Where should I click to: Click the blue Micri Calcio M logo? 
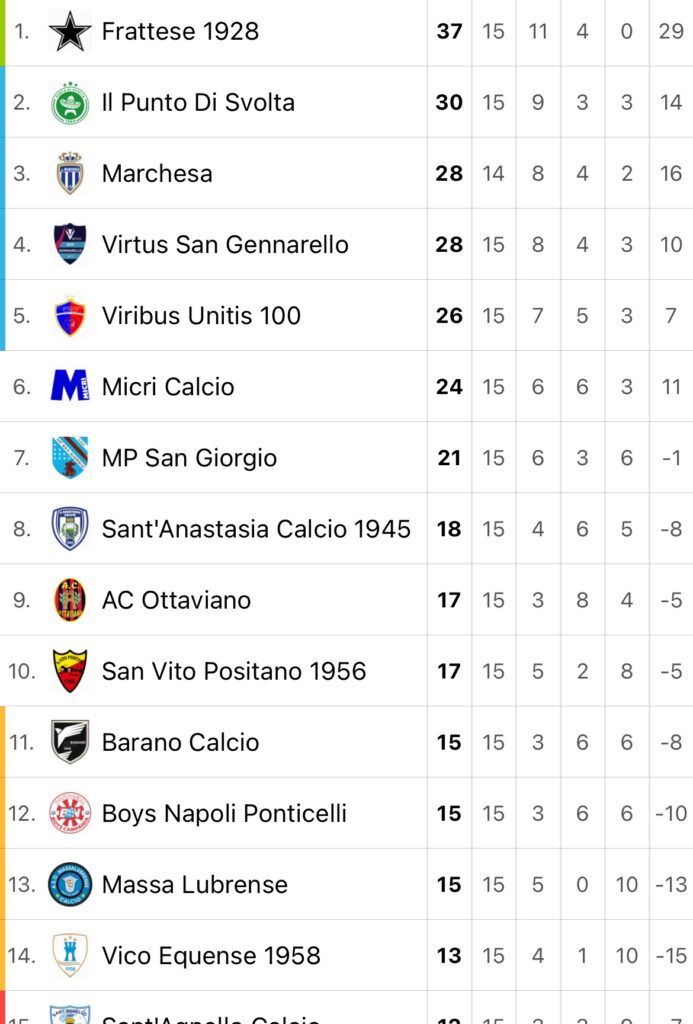pyautogui.click(x=70, y=385)
